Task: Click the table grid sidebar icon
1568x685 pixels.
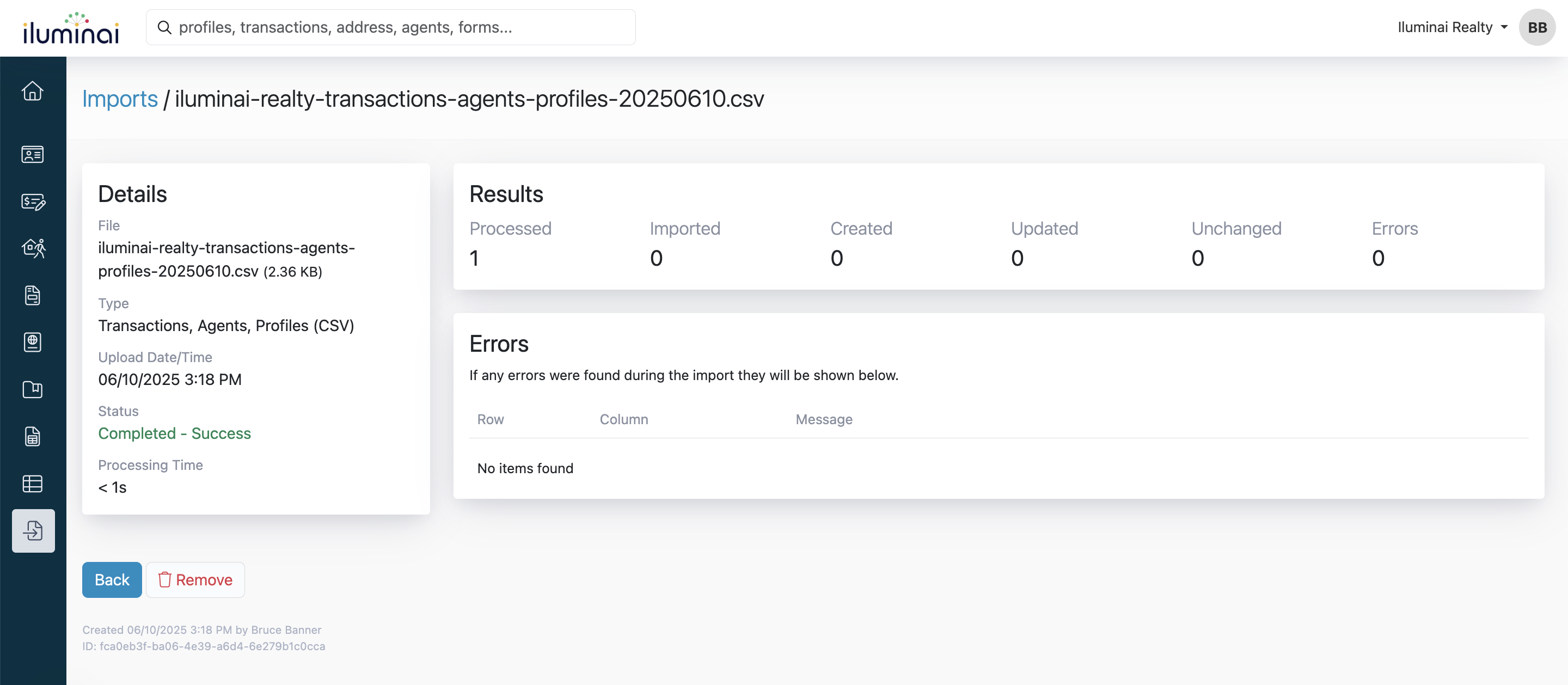Action: coord(33,484)
